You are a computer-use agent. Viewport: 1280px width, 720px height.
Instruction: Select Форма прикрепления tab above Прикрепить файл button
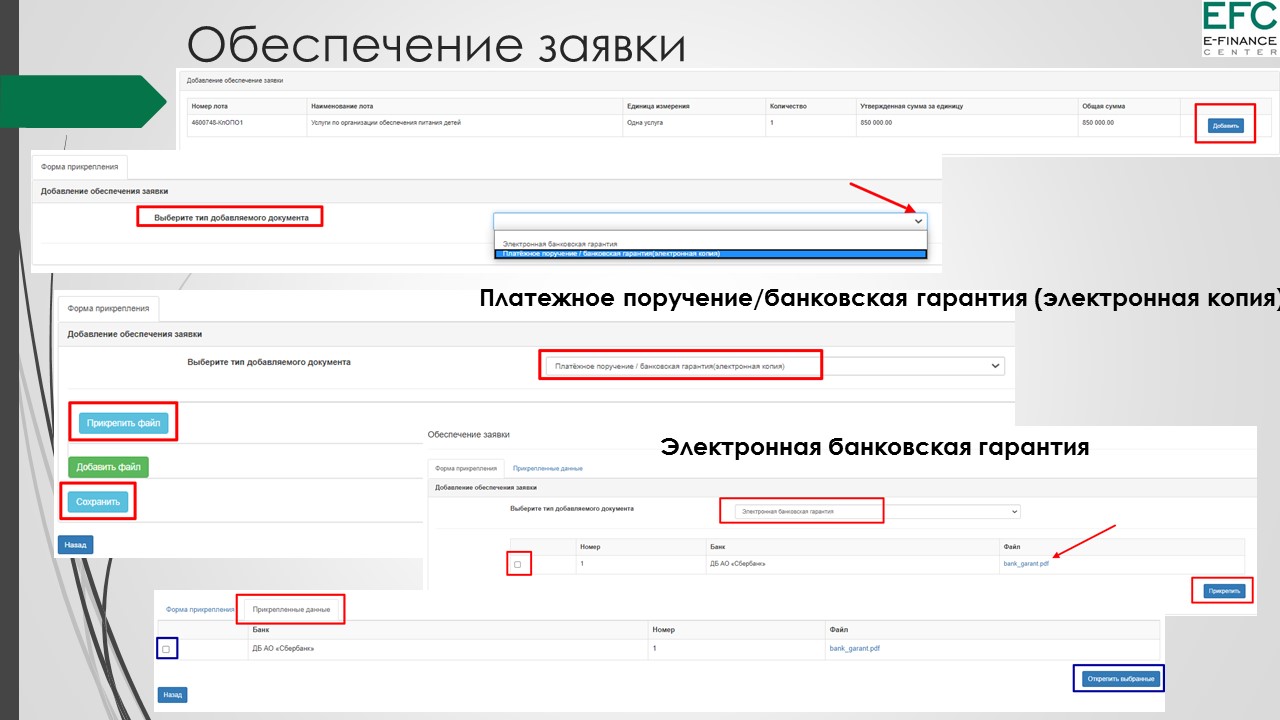click(x=109, y=308)
